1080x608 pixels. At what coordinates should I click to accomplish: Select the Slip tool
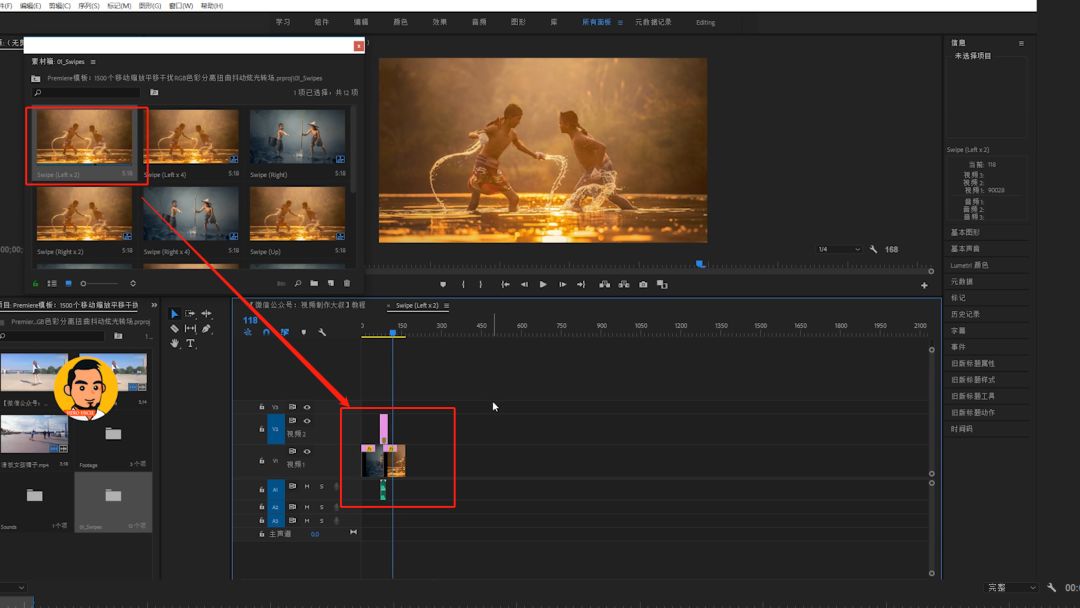(190, 328)
